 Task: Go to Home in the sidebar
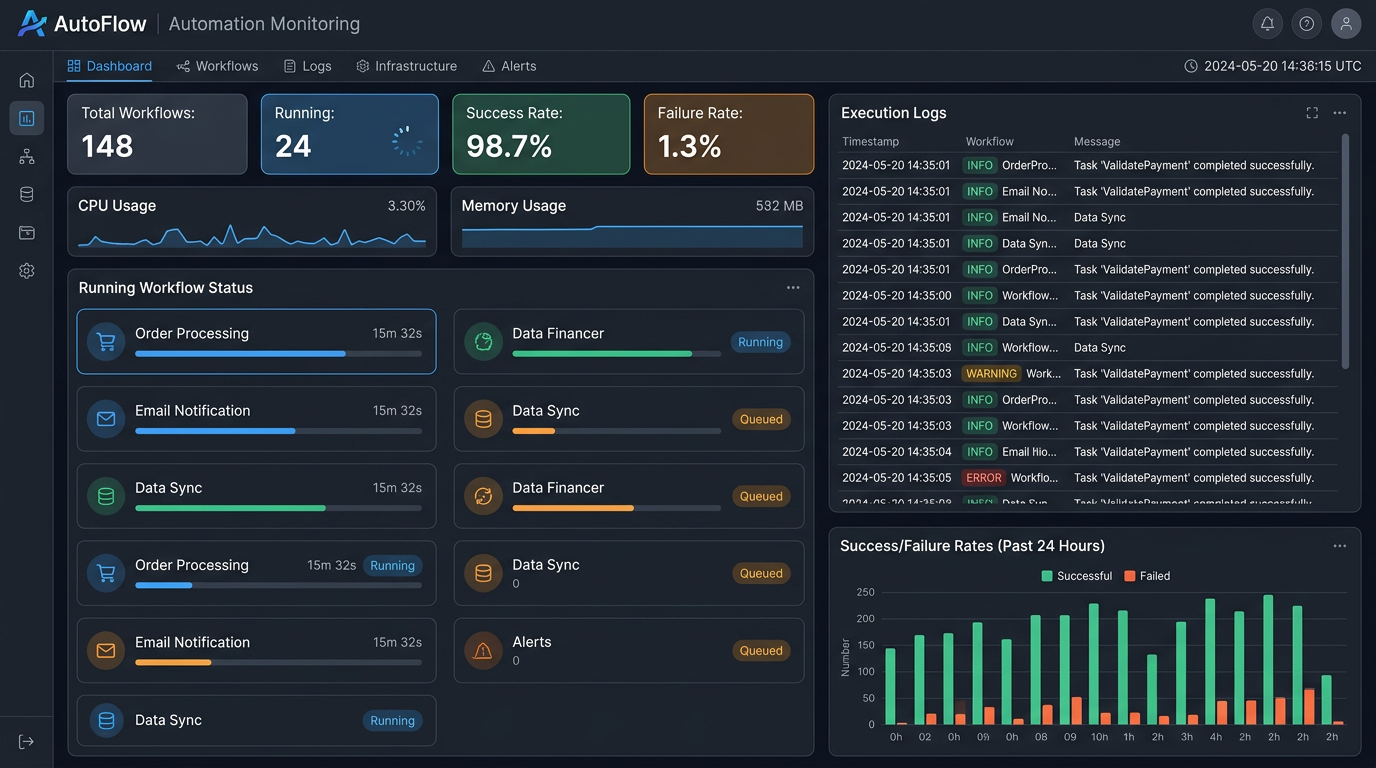(27, 80)
